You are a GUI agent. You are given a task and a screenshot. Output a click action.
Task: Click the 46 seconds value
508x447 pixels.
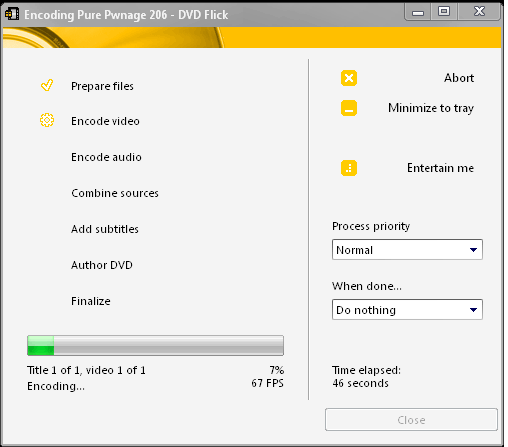click(x=360, y=383)
